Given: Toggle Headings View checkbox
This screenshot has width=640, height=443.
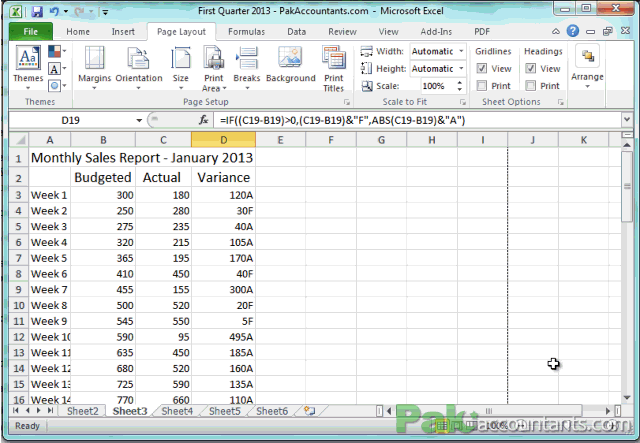Looking at the screenshot, I should [x=531, y=68].
